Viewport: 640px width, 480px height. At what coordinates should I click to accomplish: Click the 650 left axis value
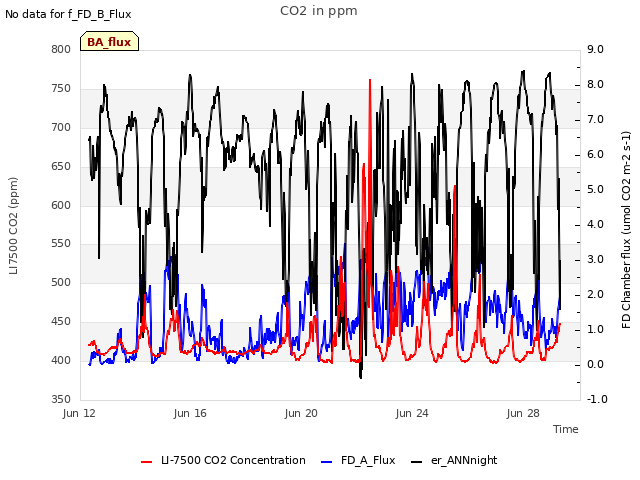[x=61, y=167]
